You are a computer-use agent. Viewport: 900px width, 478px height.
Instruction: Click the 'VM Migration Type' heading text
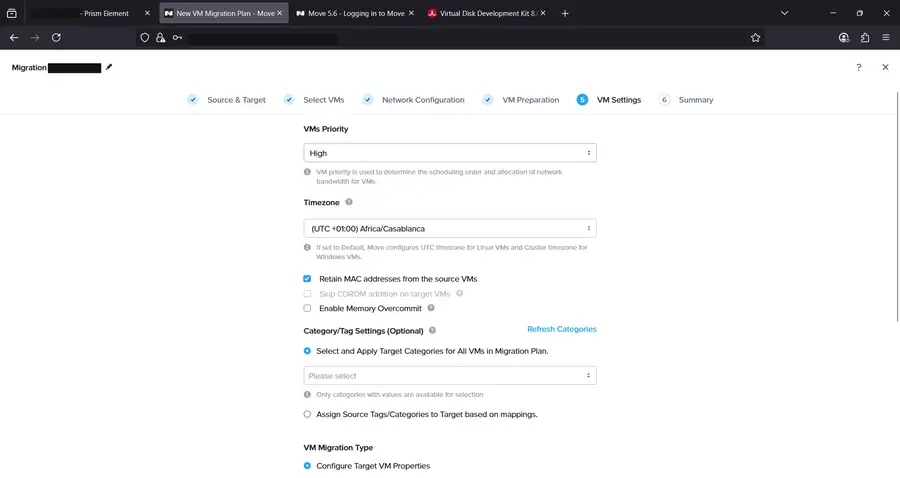(x=338, y=448)
